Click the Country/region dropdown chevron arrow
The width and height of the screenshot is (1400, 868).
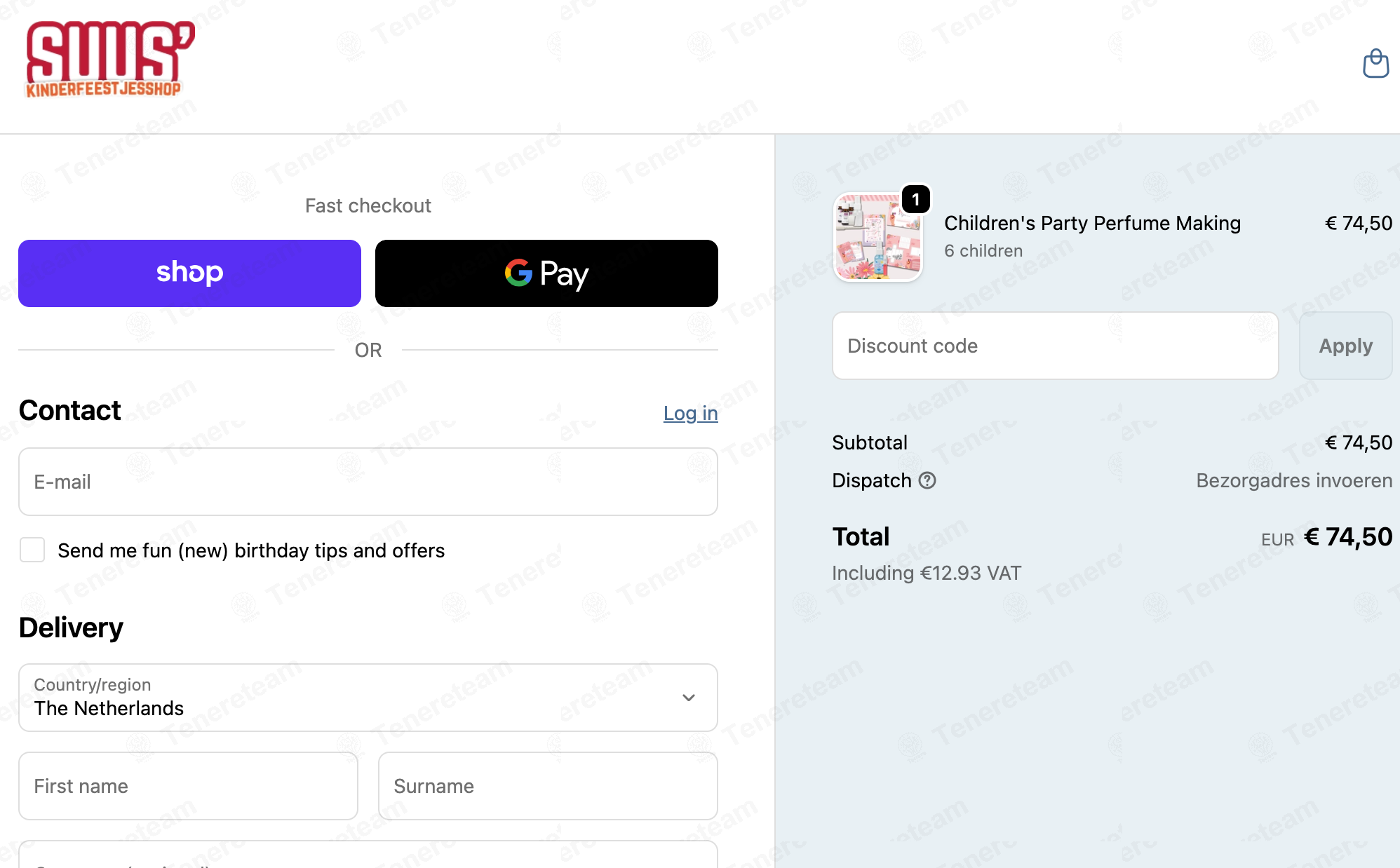point(689,698)
